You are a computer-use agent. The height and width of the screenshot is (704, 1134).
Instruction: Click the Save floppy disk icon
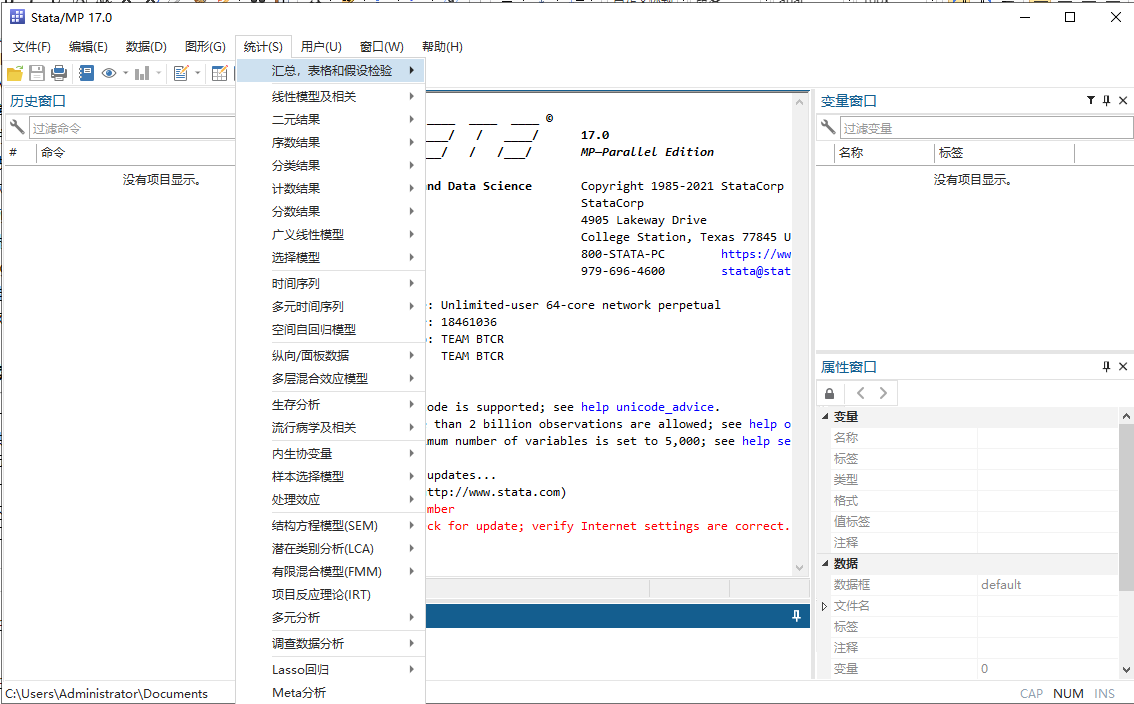(37, 73)
